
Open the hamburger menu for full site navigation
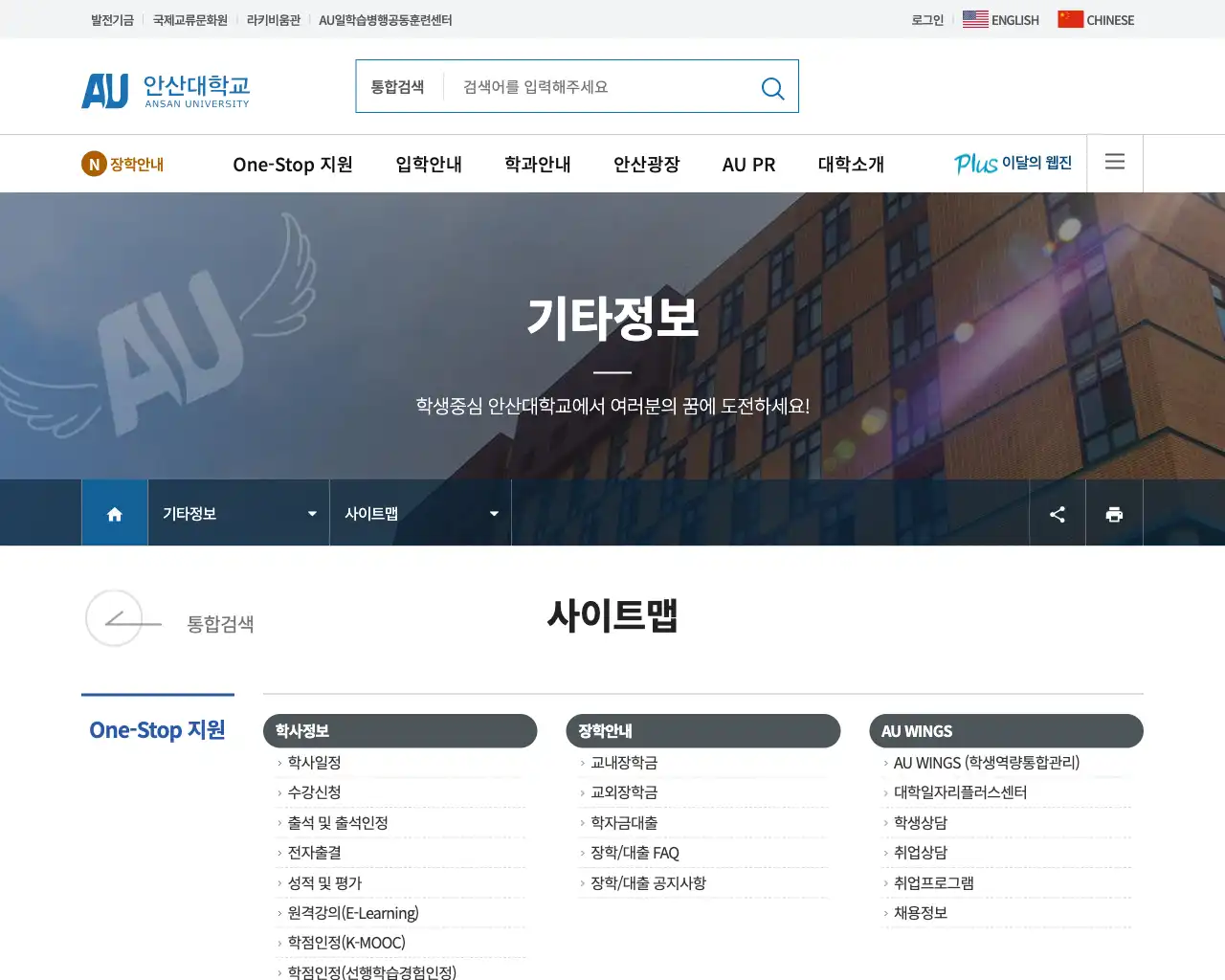1114,163
